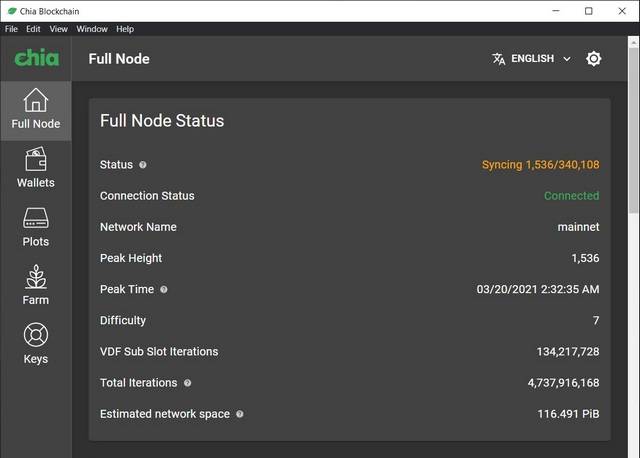Open the Edit menu
The width and height of the screenshot is (640, 458).
pos(33,29)
